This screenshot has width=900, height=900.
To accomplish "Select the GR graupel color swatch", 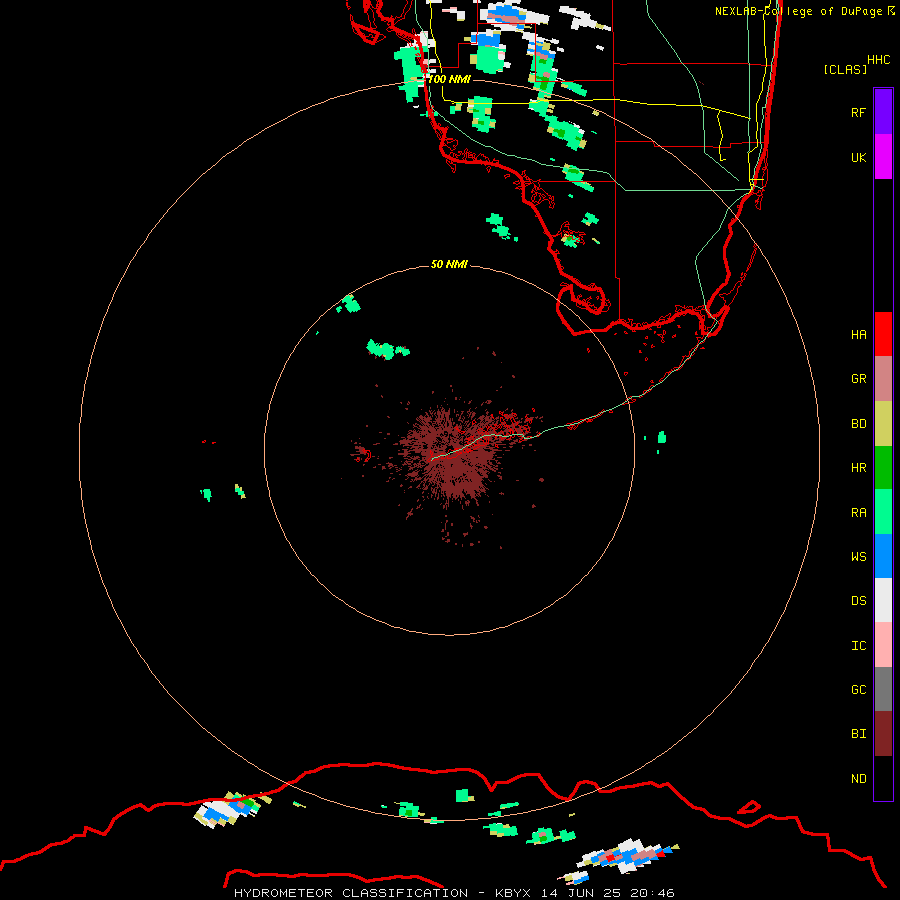I will pyautogui.click(x=883, y=379).
